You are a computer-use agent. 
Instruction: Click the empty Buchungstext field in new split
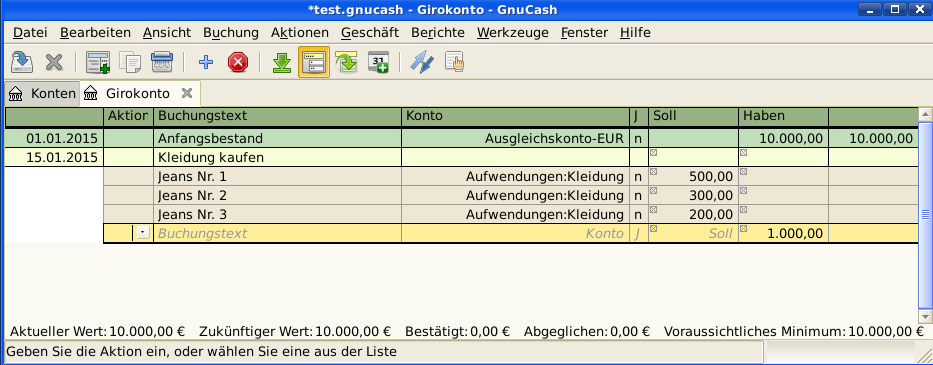point(277,233)
